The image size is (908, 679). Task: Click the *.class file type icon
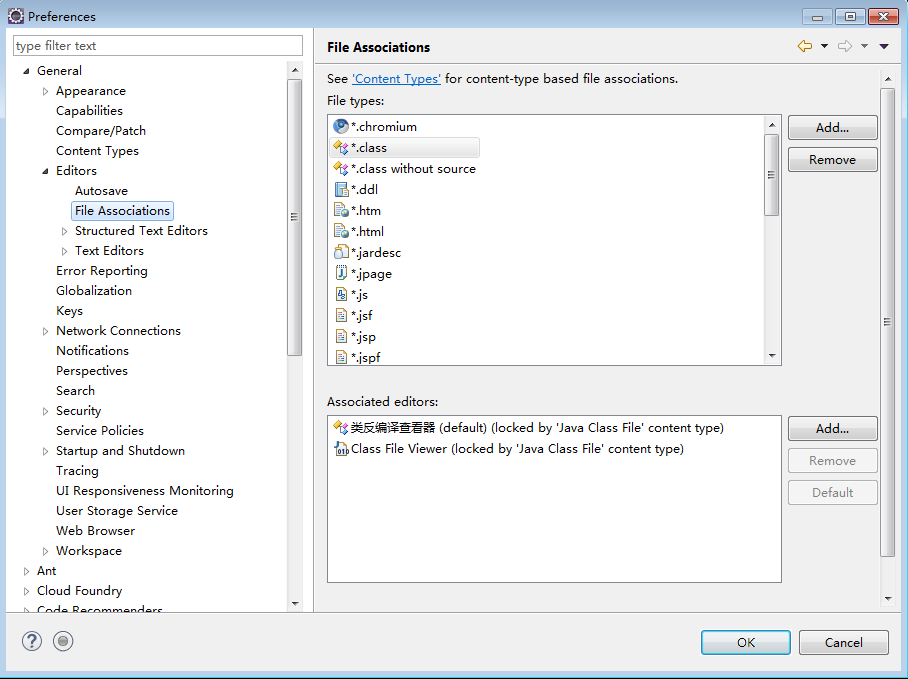tap(341, 148)
